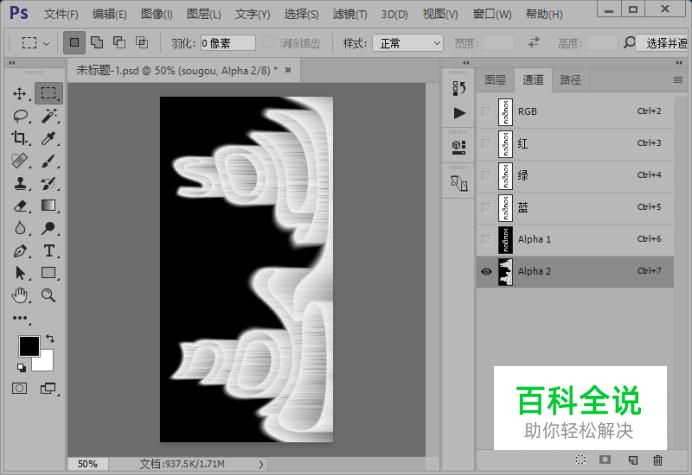This screenshot has height=475, width=692.
Task: Select the Clone Stamp tool
Action: [x=20, y=183]
